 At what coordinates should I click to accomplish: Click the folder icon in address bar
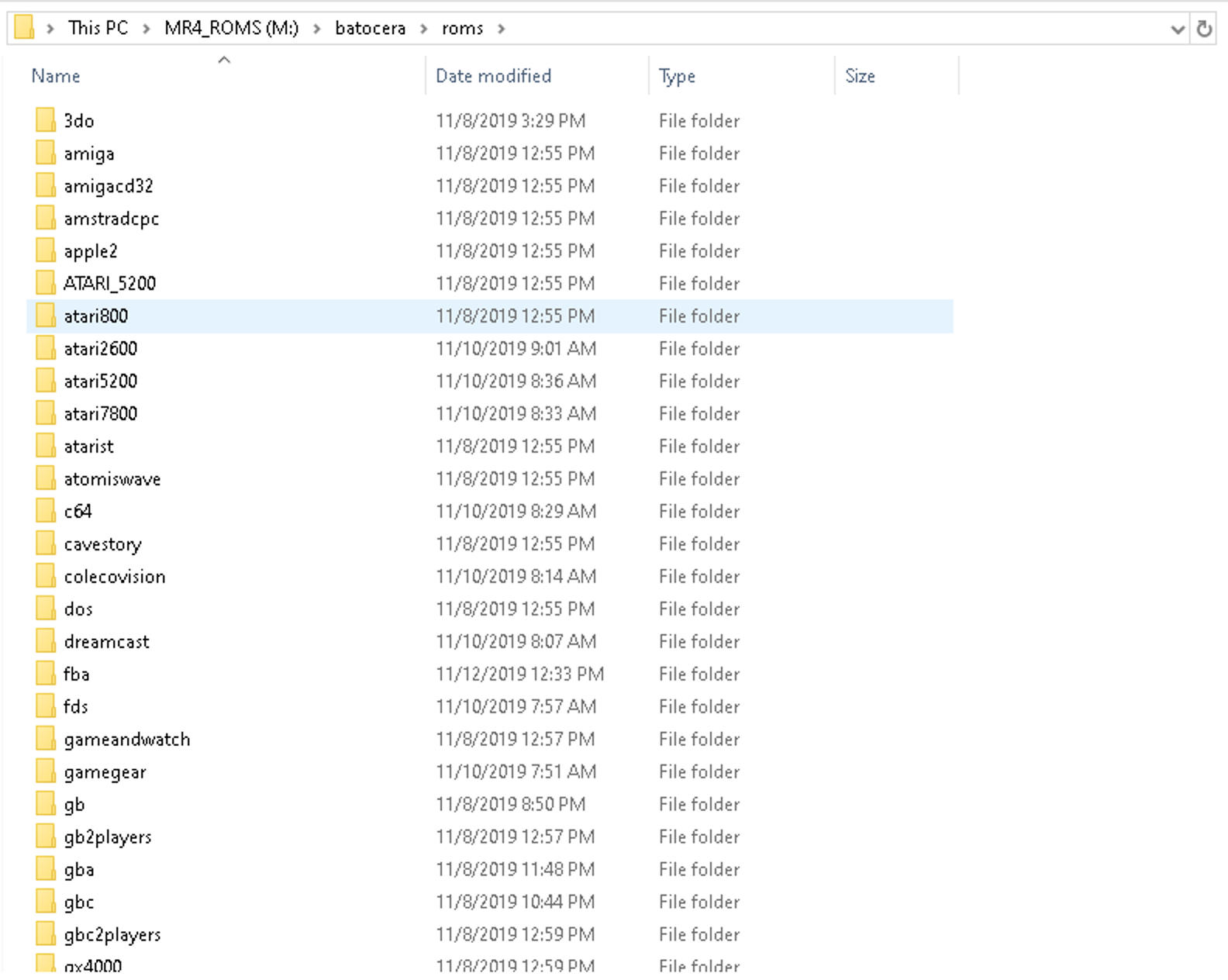point(25,28)
